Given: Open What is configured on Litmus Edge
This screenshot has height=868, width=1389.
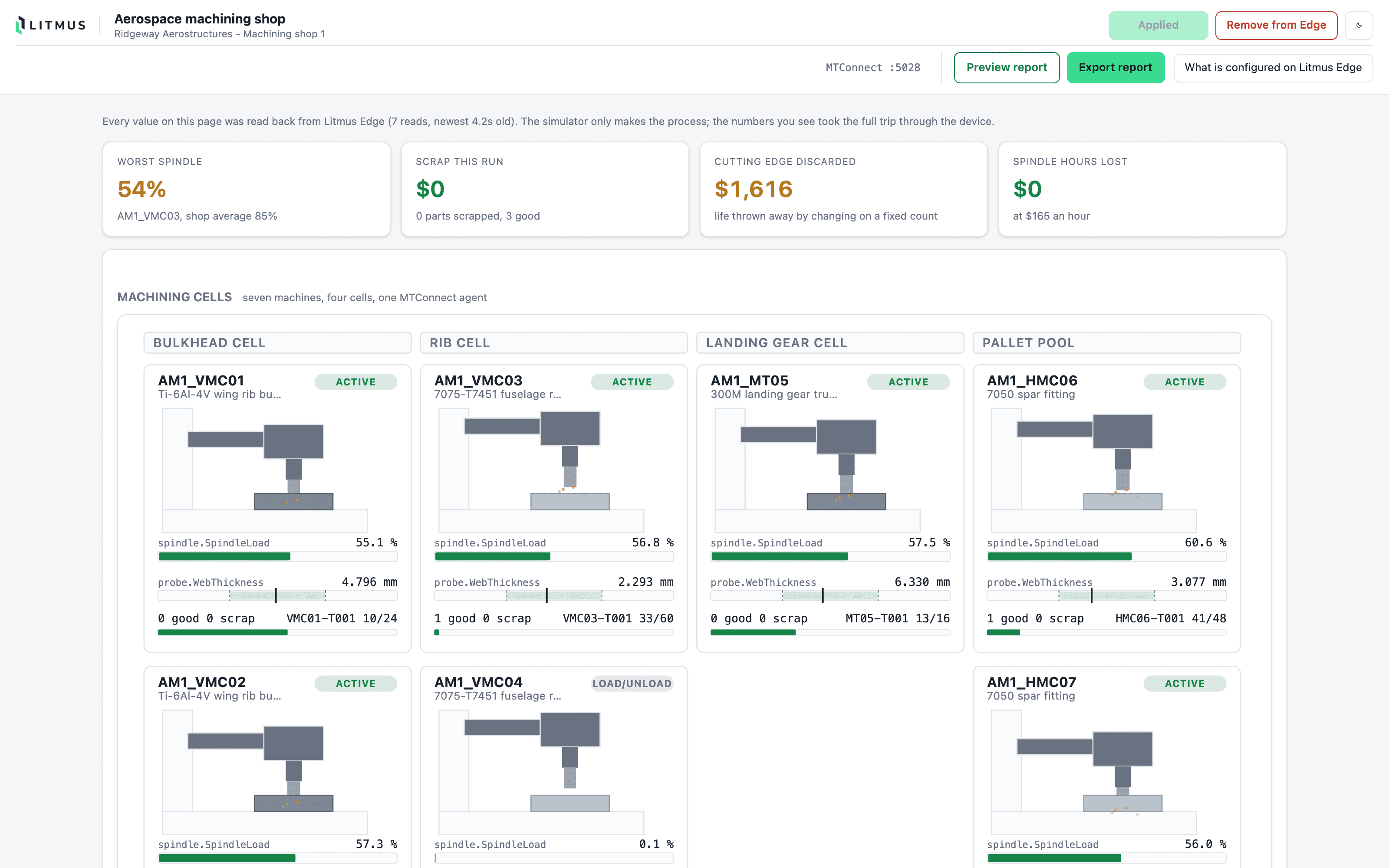Looking at the screenshot, I should (1273, 68).
